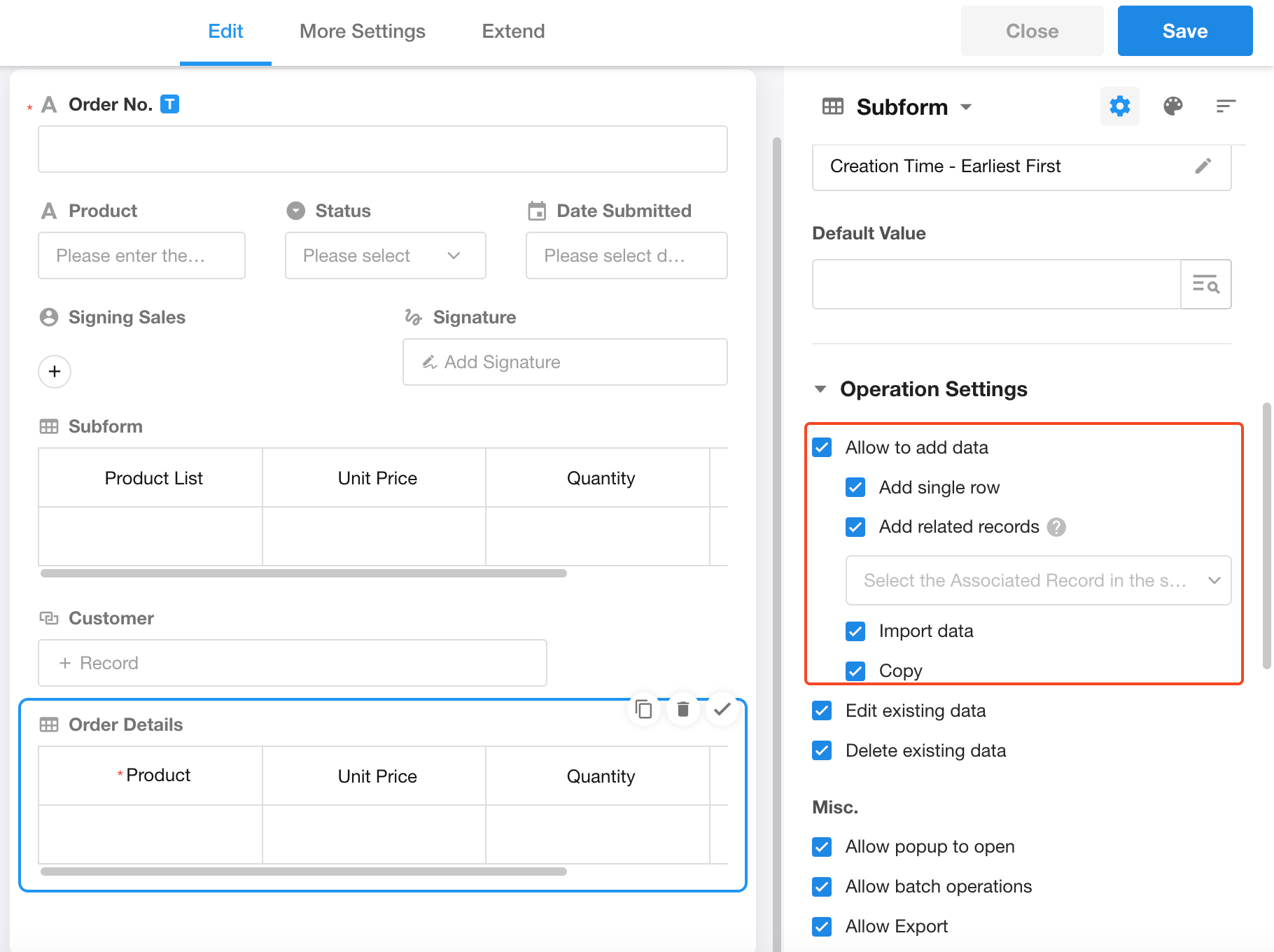The image size is (1274, 952).
Task: Open the Extend tab
Action: [513, 31]
